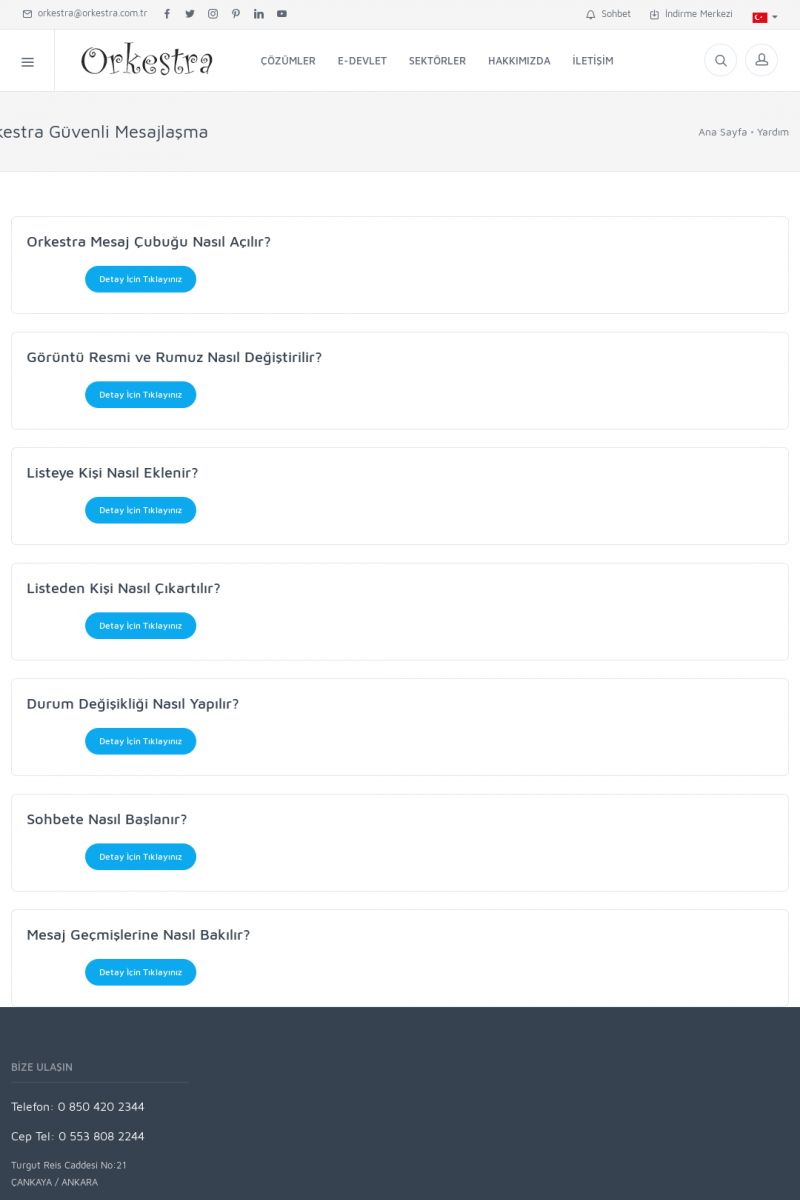Click the Sohbet notification link
Viewport: 800px width, 1200px height.
[609, 14]
